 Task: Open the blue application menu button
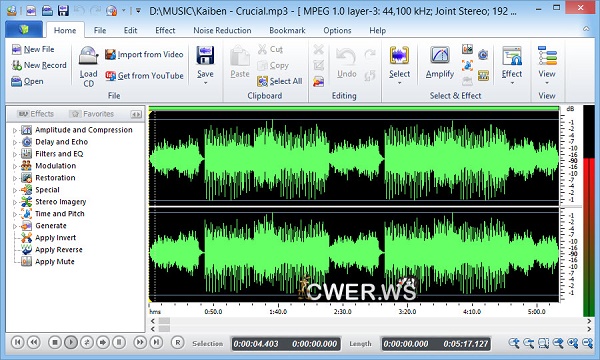24,29
